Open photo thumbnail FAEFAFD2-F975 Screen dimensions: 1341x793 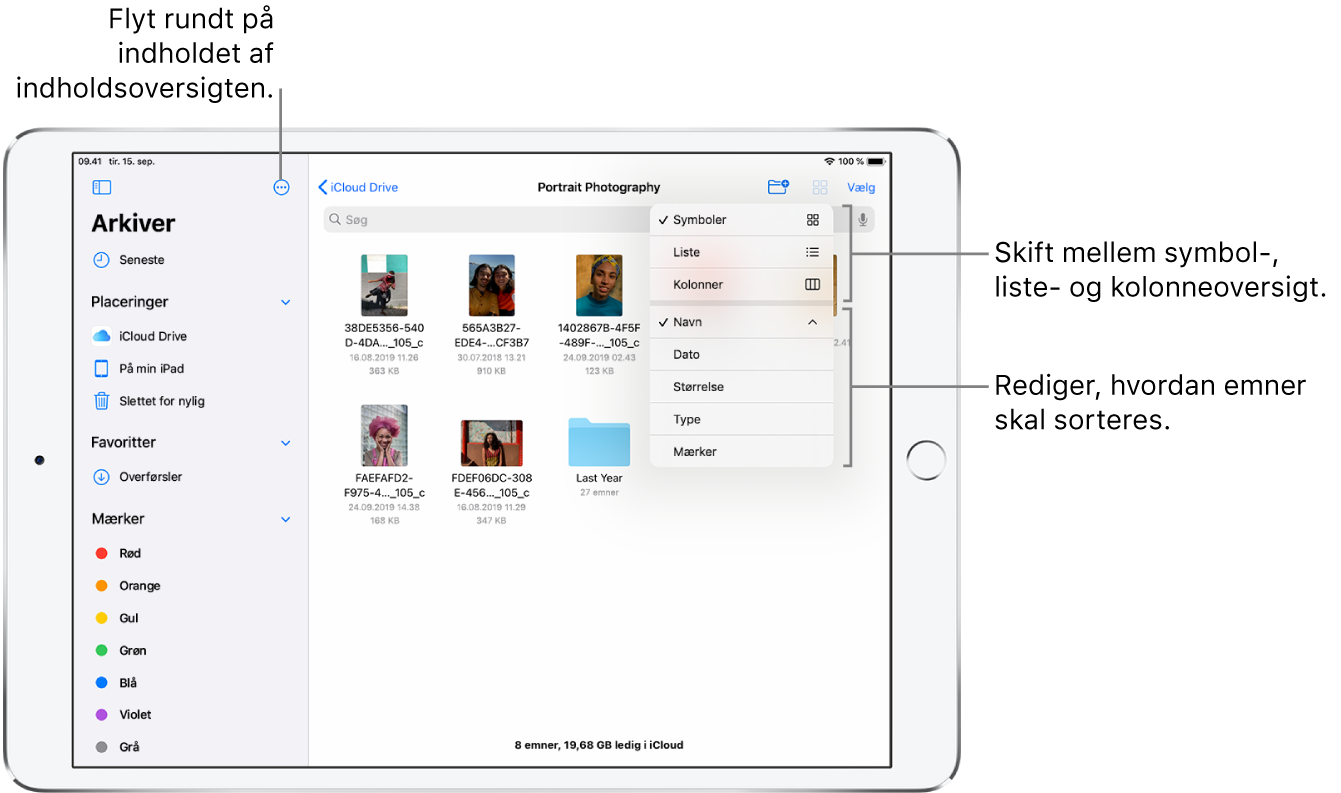[x=384, y=435]
